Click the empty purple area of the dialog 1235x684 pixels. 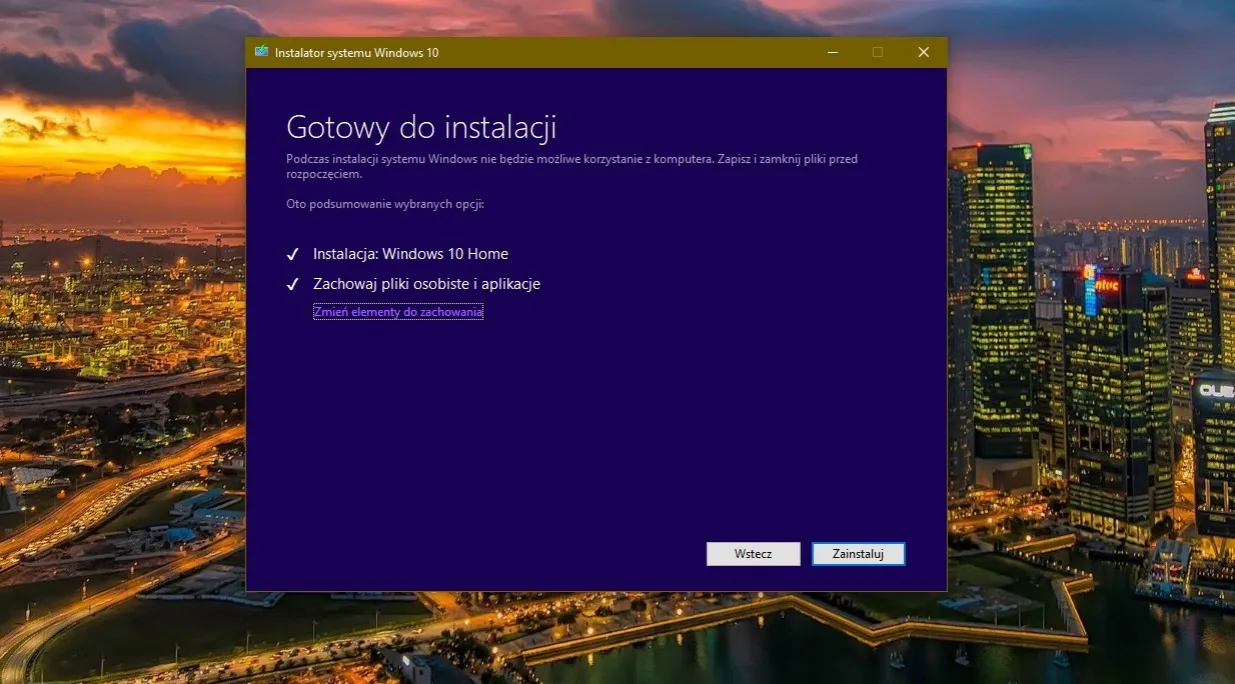[x=600, y=430]
